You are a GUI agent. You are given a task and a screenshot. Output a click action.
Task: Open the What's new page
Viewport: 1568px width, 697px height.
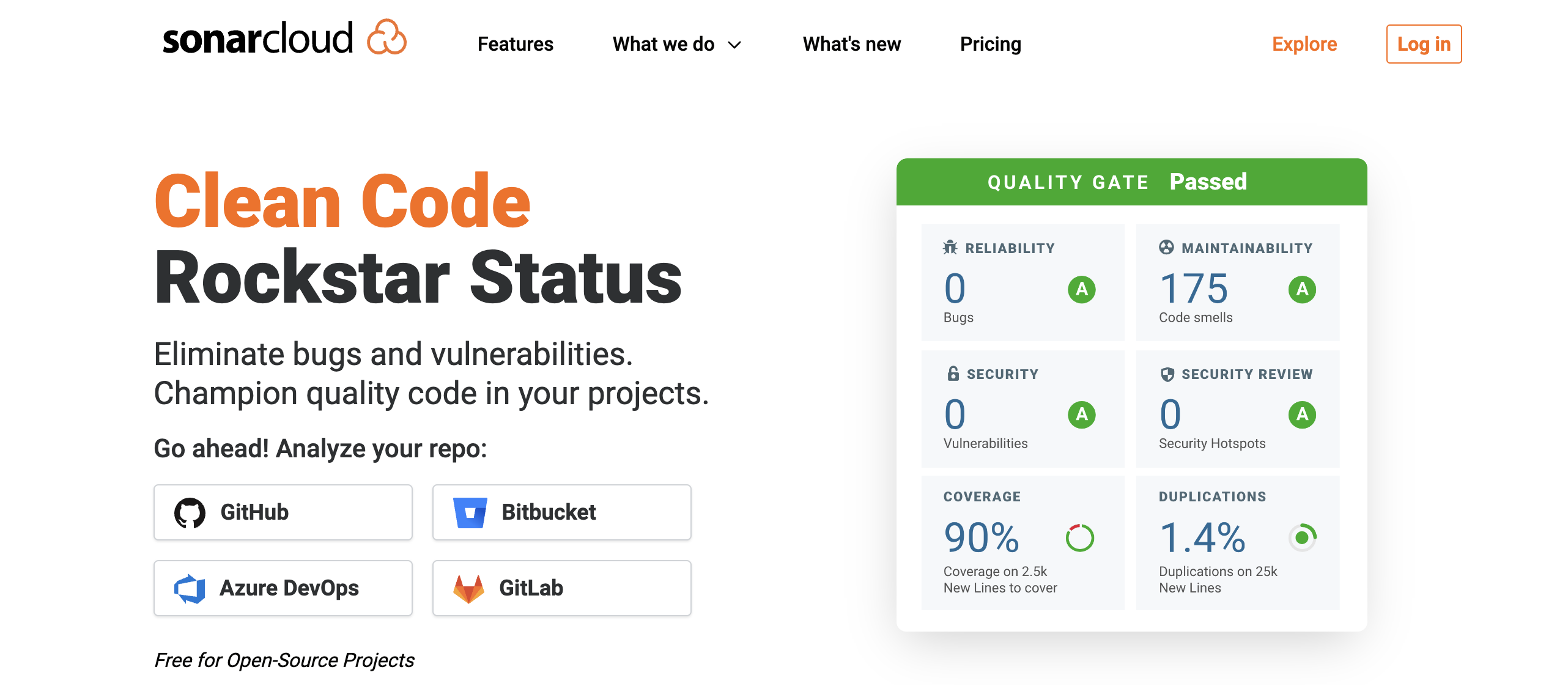pyautogui.click(x=851, y=44)
